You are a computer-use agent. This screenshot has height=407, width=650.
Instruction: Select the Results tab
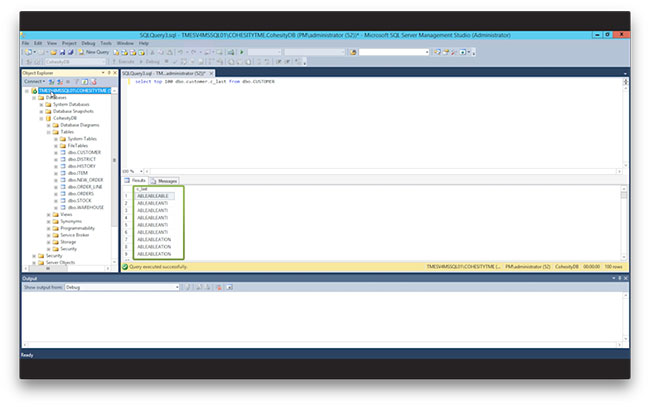pos(136,180)
